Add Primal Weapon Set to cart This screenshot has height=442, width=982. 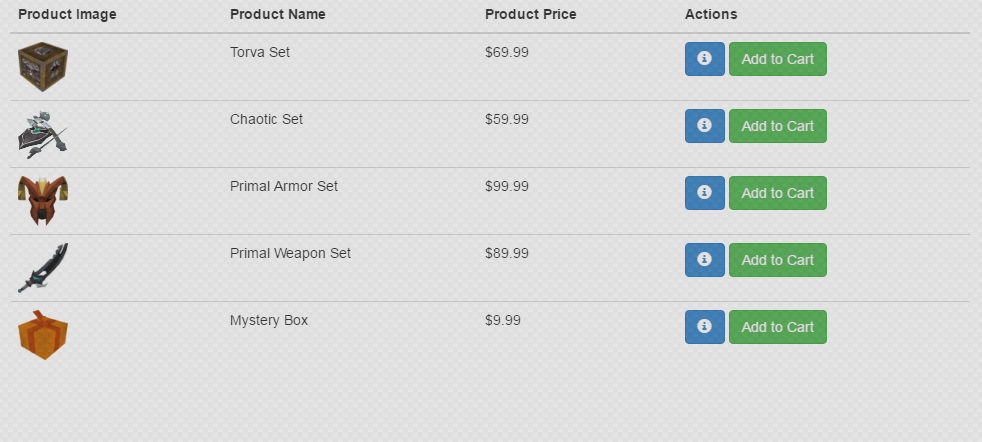coord(777,260)
